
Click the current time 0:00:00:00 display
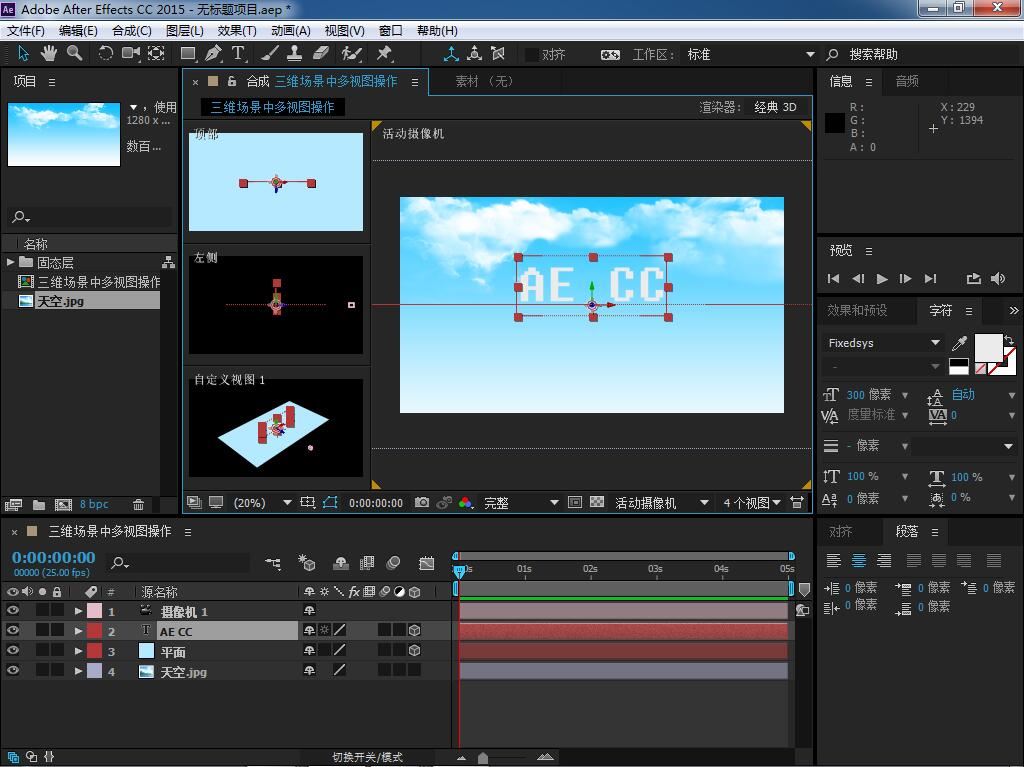(x=54, y=557)
